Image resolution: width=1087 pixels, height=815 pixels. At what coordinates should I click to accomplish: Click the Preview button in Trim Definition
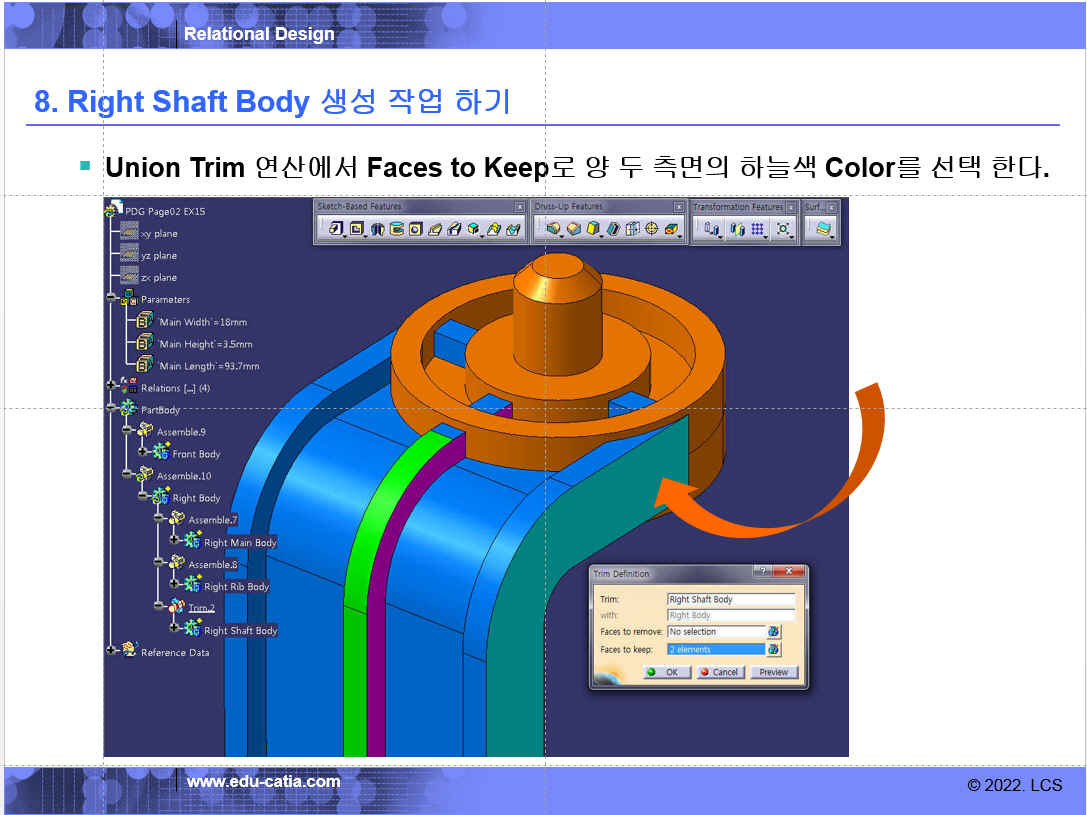[x=774, y=672]
